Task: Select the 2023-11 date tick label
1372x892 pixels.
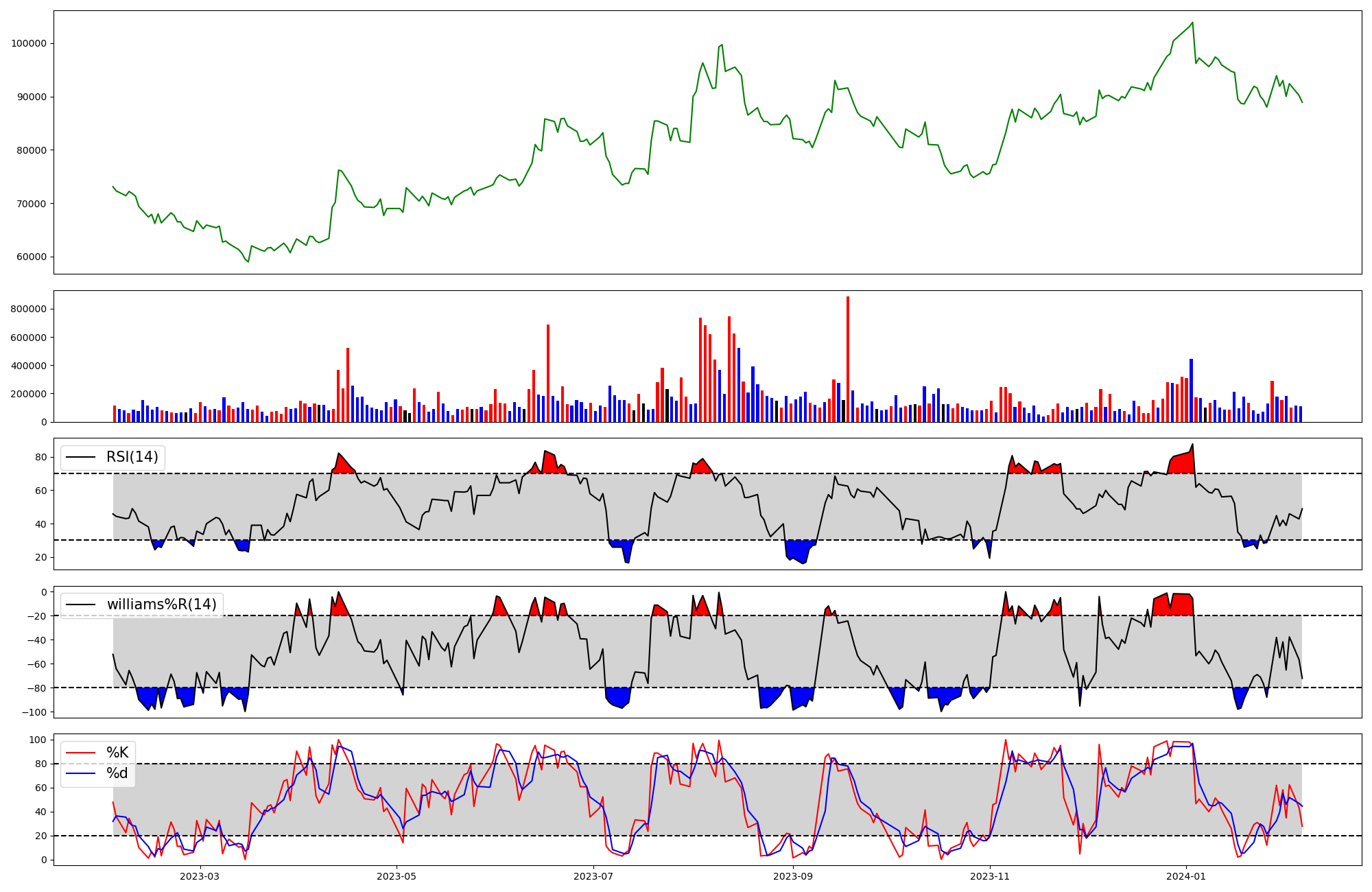Action: [990, 876]
